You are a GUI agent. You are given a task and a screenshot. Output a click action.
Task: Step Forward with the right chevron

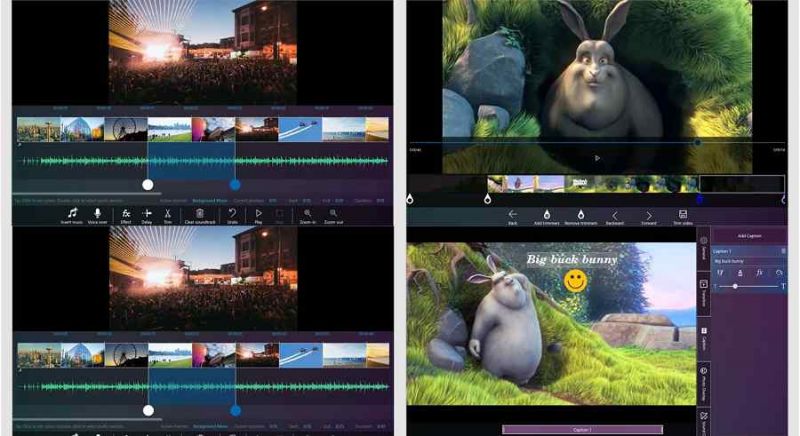(x=648, y=215)
